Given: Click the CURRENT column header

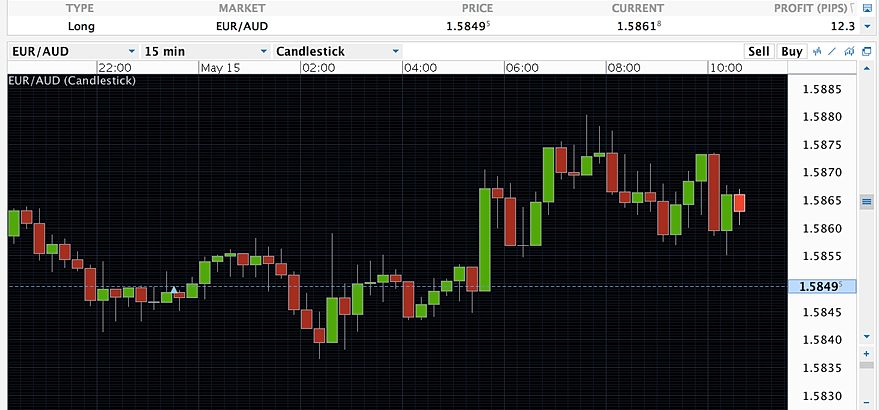Looking at the screenshot, I should click(638, 8).
